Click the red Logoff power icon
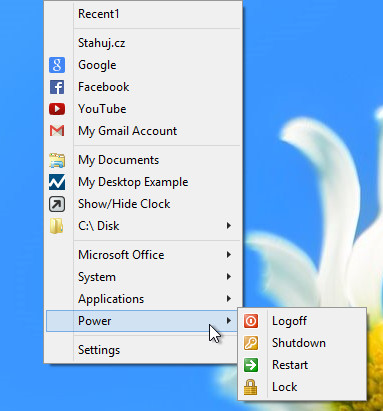 251,321
